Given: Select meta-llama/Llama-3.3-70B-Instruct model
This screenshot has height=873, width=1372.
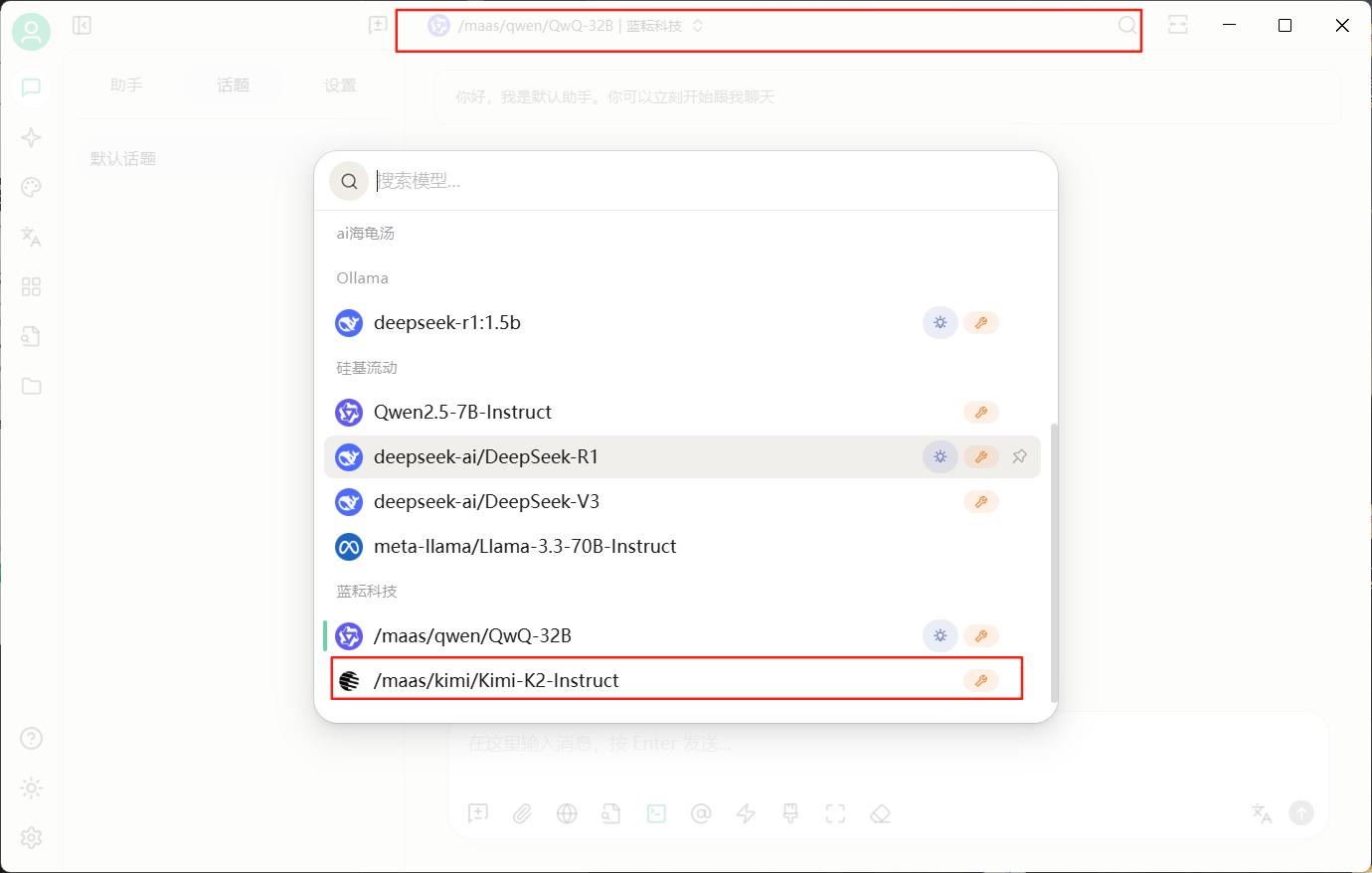Looking at the screenshot, I should click(682, 546).
